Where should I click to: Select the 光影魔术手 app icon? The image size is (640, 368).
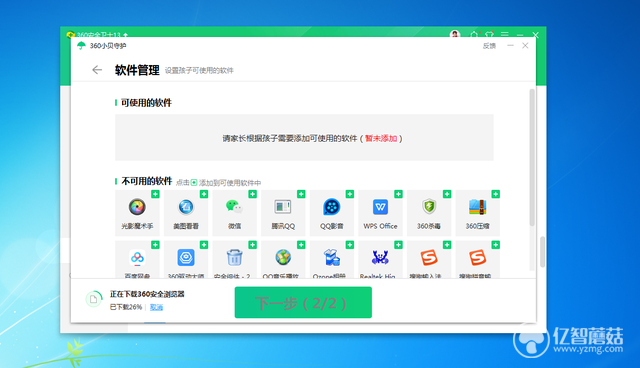[137, 207]
